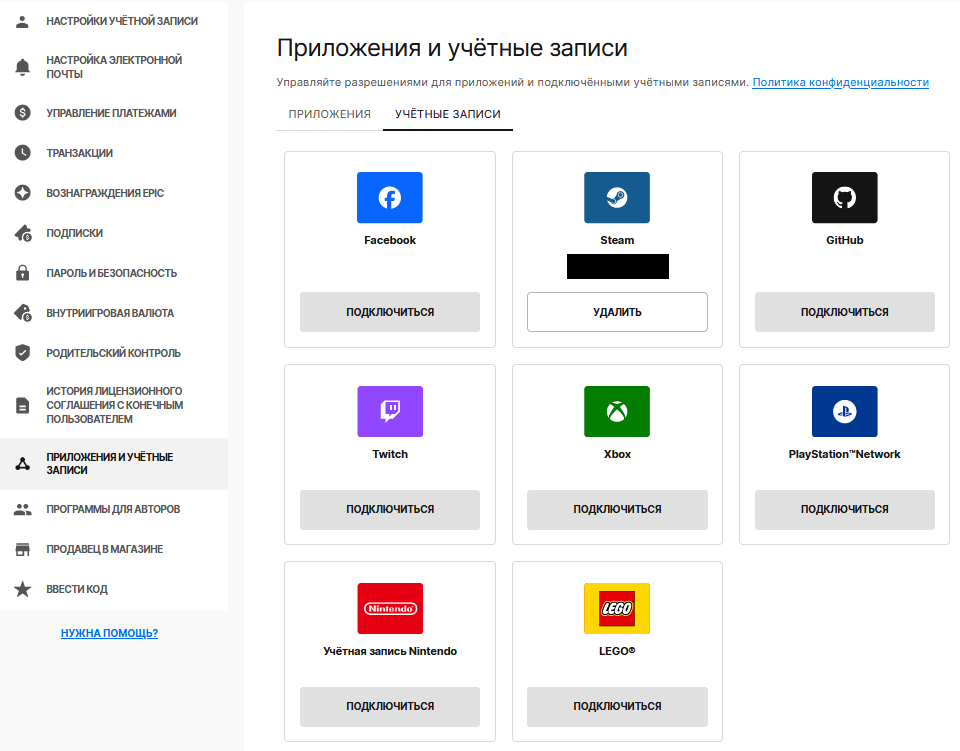Select the УЧЁТНЫЕ ЗАПИСИ tab

point(448,114)
